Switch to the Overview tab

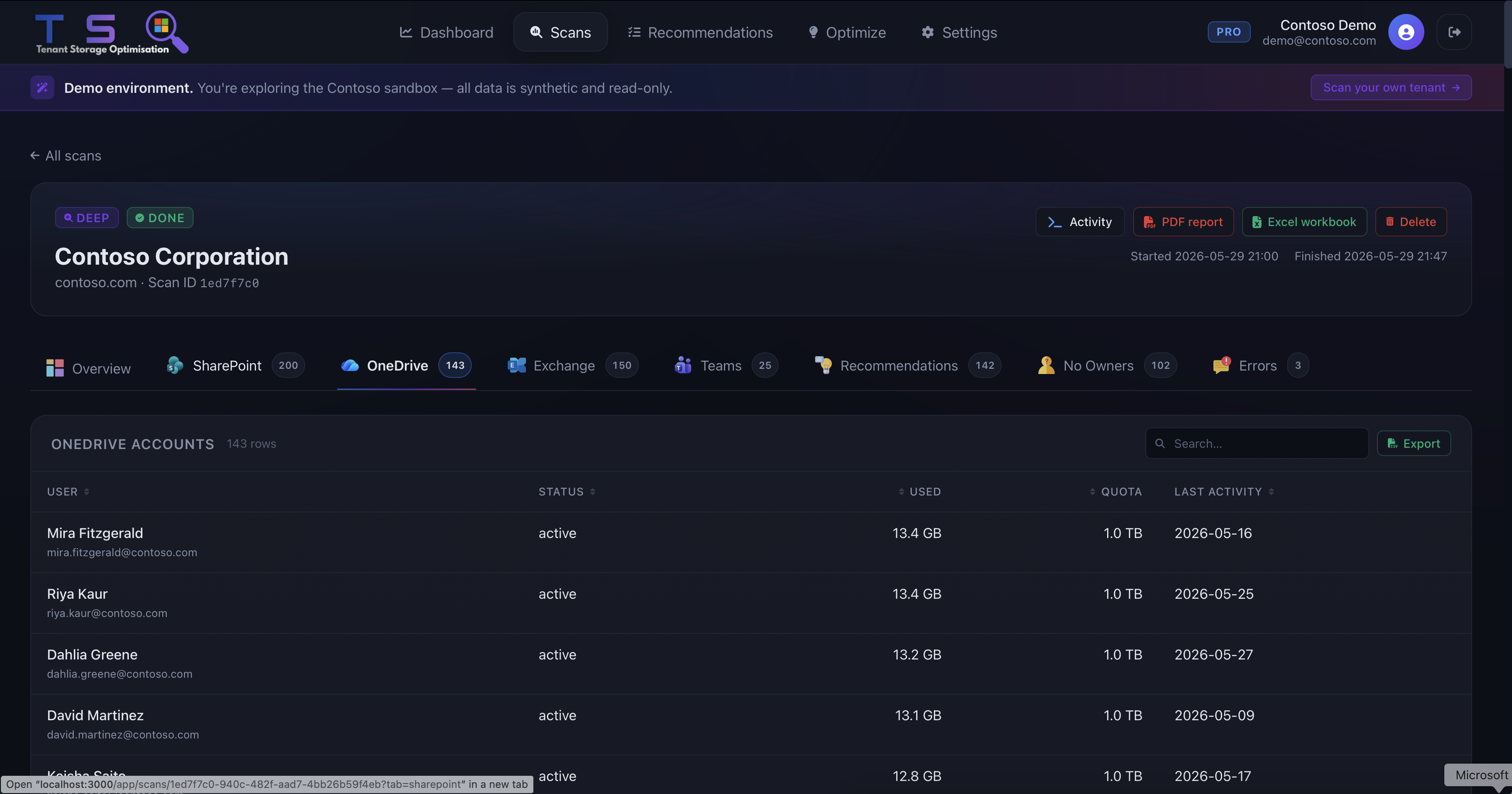(x=89, y=368)
